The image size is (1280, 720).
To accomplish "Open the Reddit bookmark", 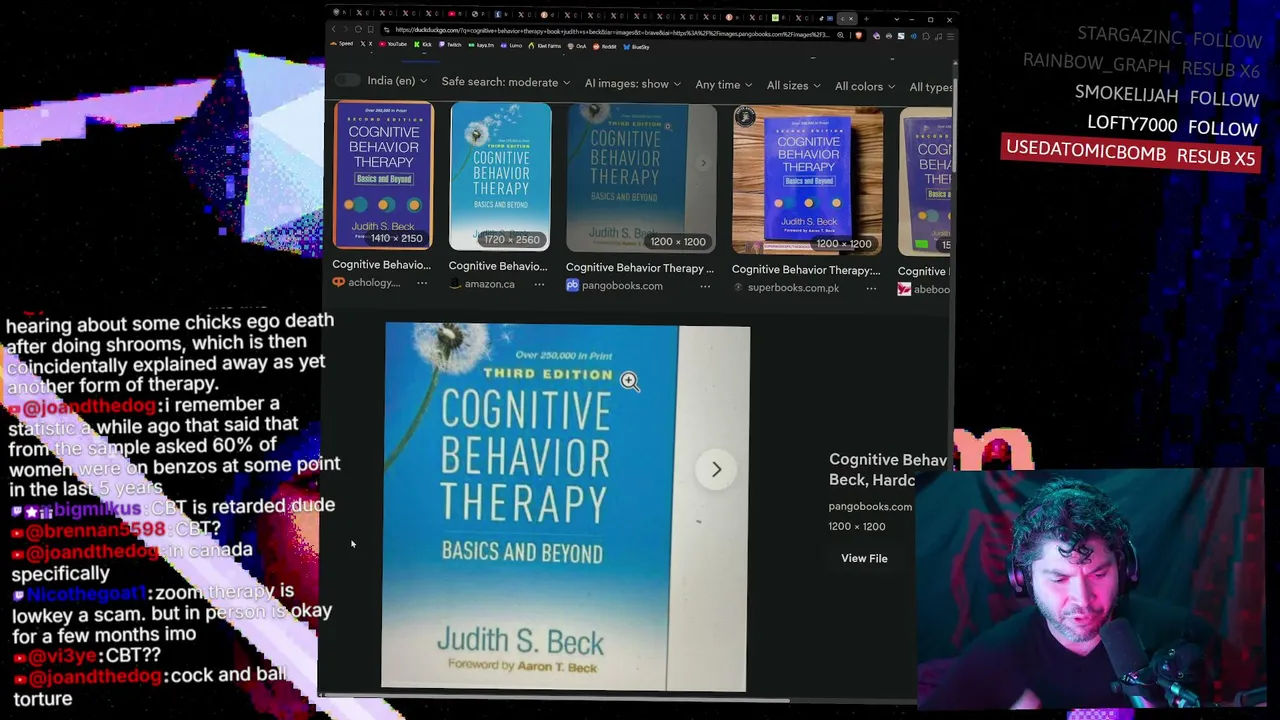I will pos(606,47).
